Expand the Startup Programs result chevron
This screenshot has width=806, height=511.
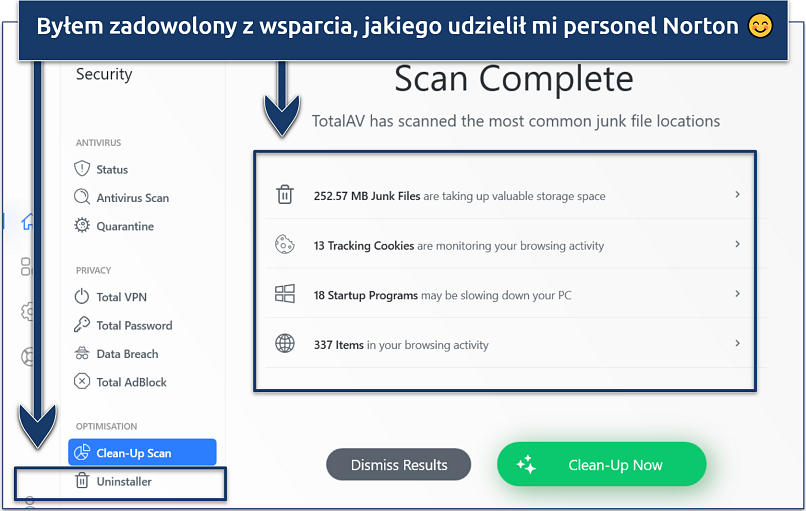tap(738, 294)
